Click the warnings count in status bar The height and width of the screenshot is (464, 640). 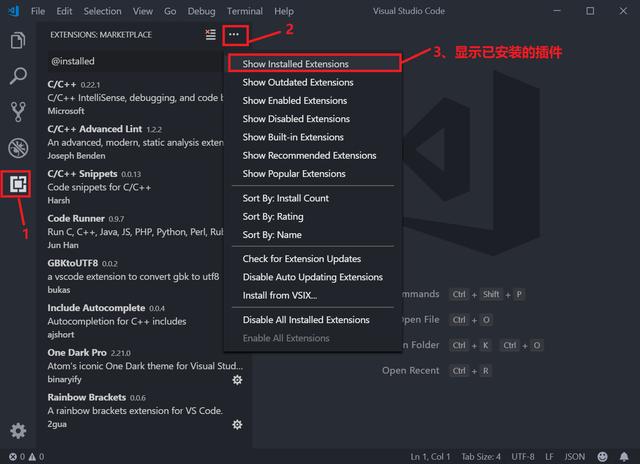(36, 456)
